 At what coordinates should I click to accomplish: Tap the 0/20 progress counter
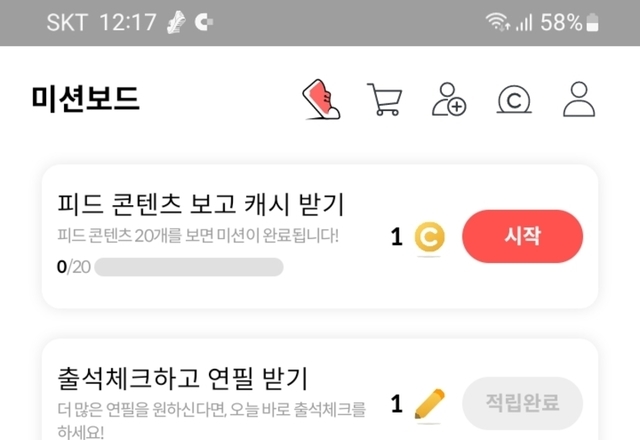[x=73, y=267]
